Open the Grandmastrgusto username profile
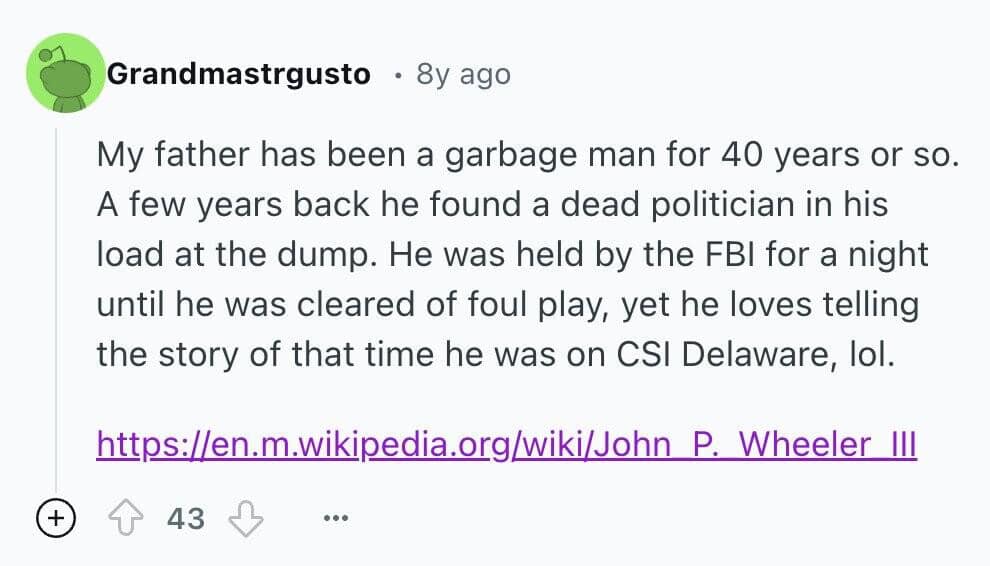 [238, 74]
